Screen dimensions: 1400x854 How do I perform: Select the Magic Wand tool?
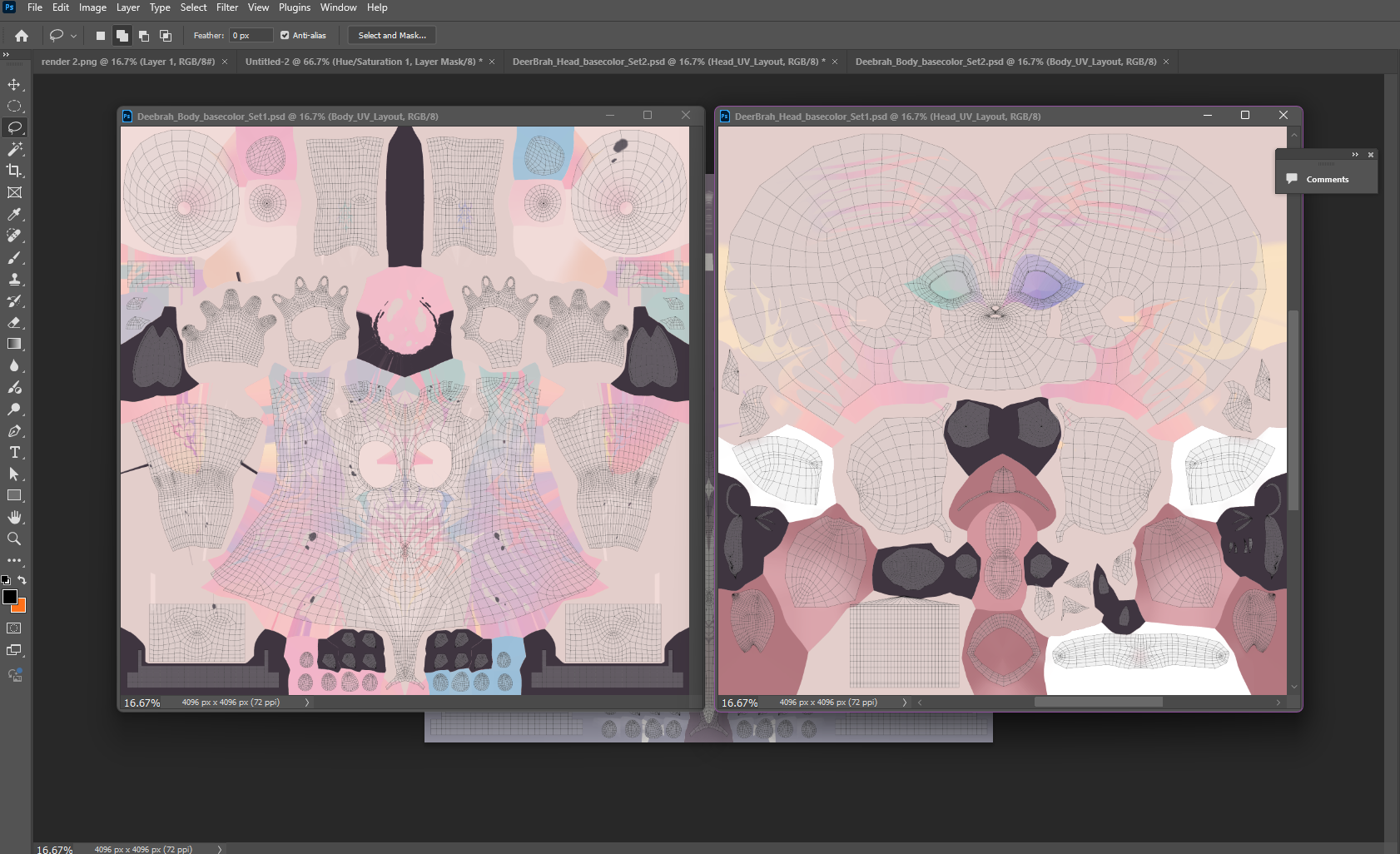click(x=14, y=149)
